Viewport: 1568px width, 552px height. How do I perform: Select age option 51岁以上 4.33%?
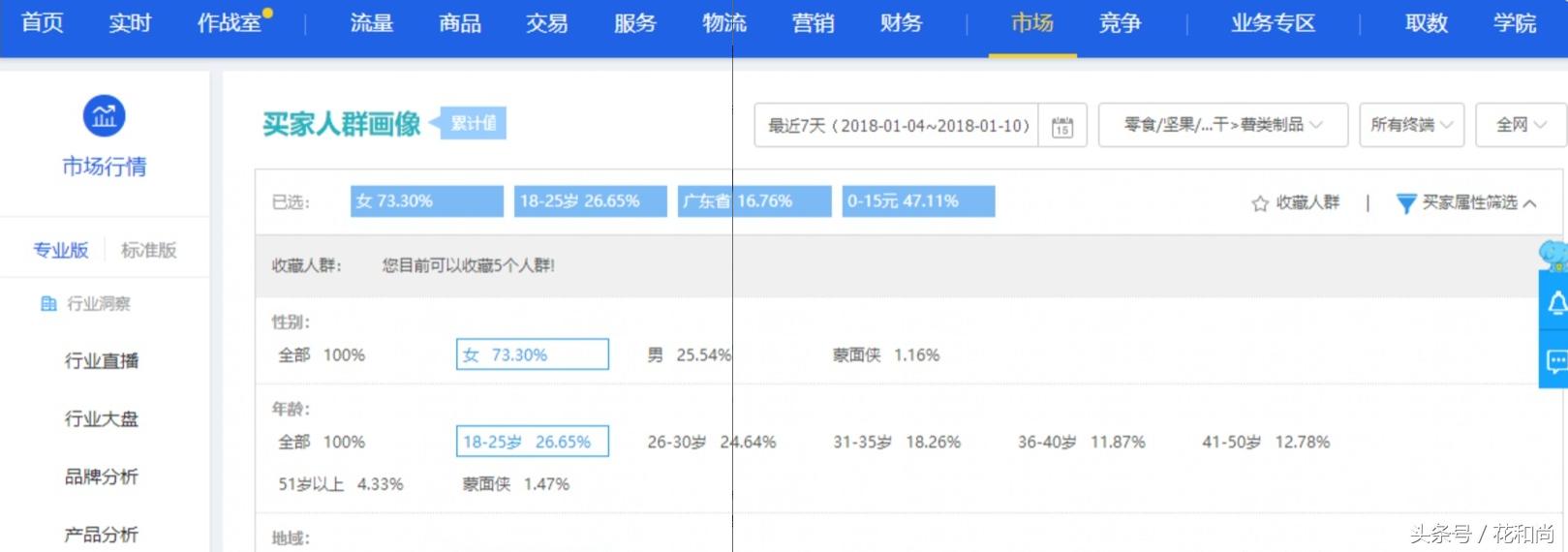[341, 484]
